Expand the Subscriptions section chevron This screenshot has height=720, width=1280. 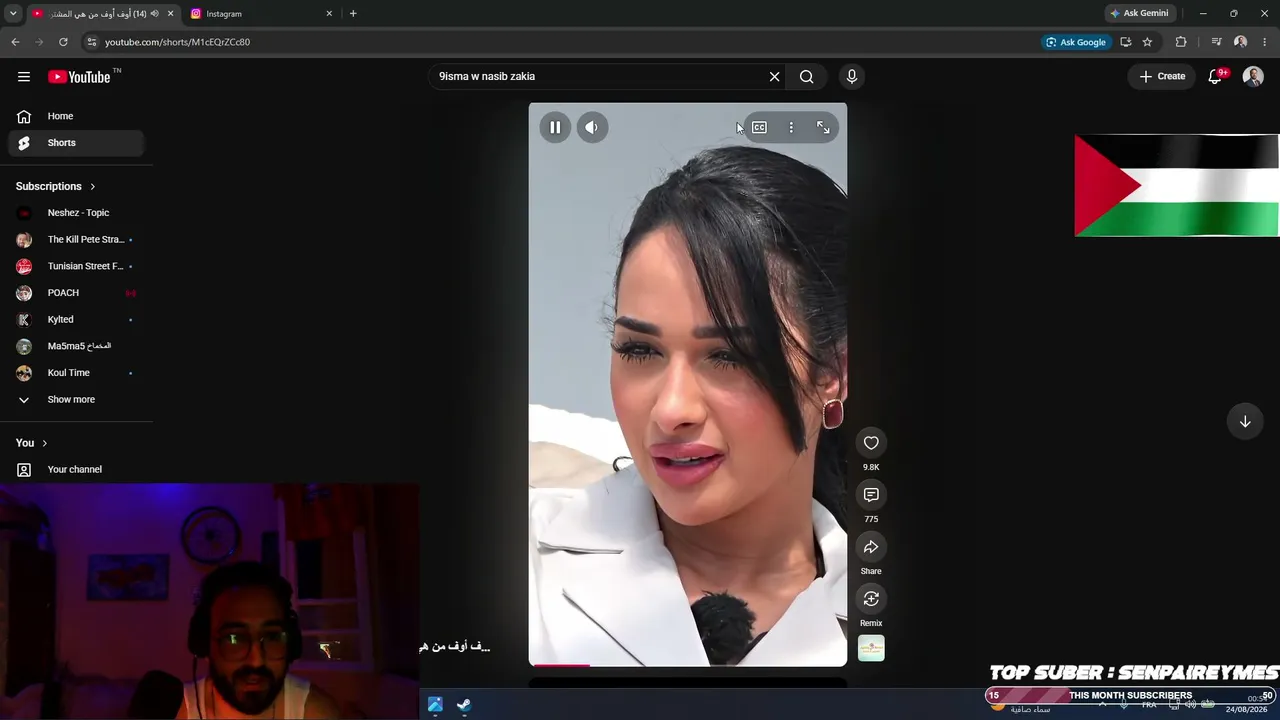(x=93, y=186)
